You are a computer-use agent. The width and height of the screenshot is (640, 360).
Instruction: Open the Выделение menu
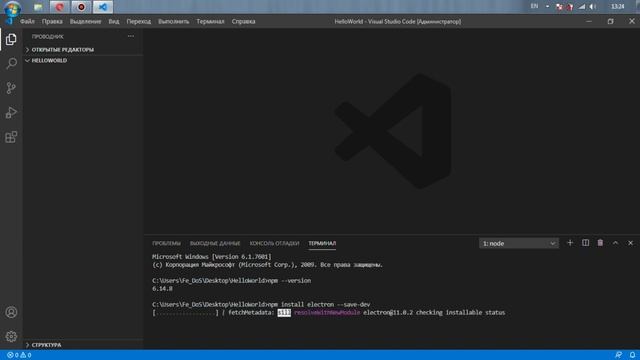(85, 21)
